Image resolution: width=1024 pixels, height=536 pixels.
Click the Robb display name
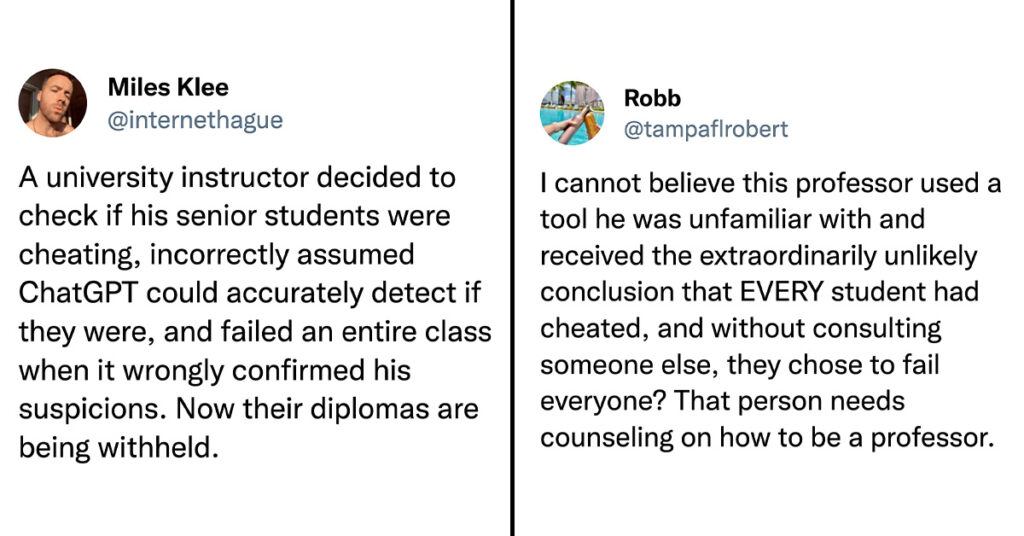652,98
